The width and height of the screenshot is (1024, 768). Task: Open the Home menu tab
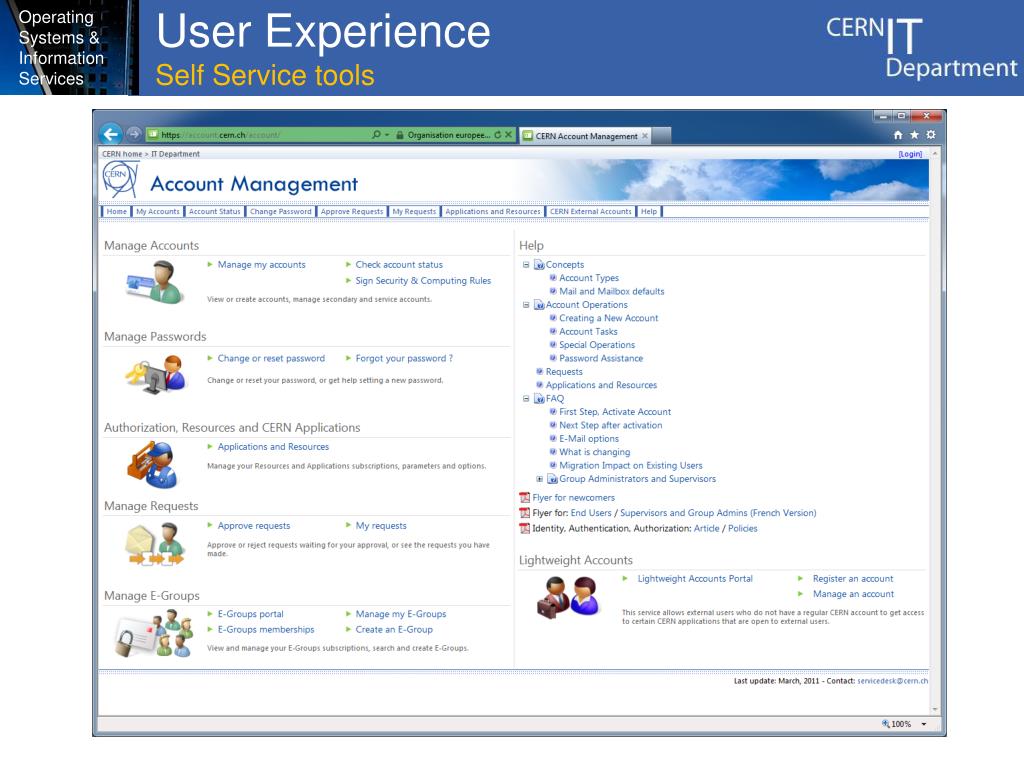[x=117, y=212]
